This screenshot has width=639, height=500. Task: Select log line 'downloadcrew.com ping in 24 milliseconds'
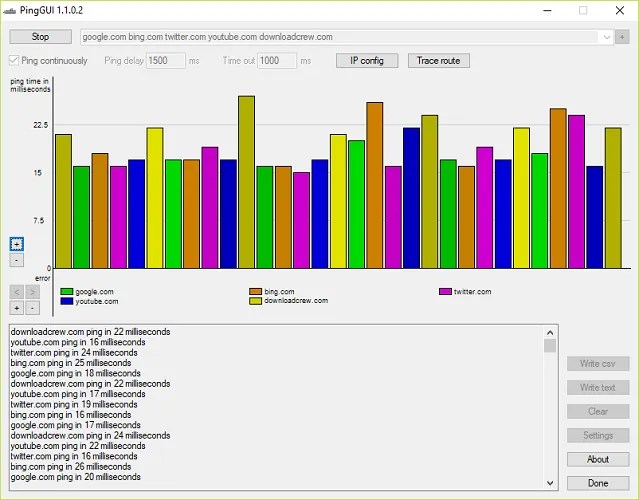coord(90,436)
